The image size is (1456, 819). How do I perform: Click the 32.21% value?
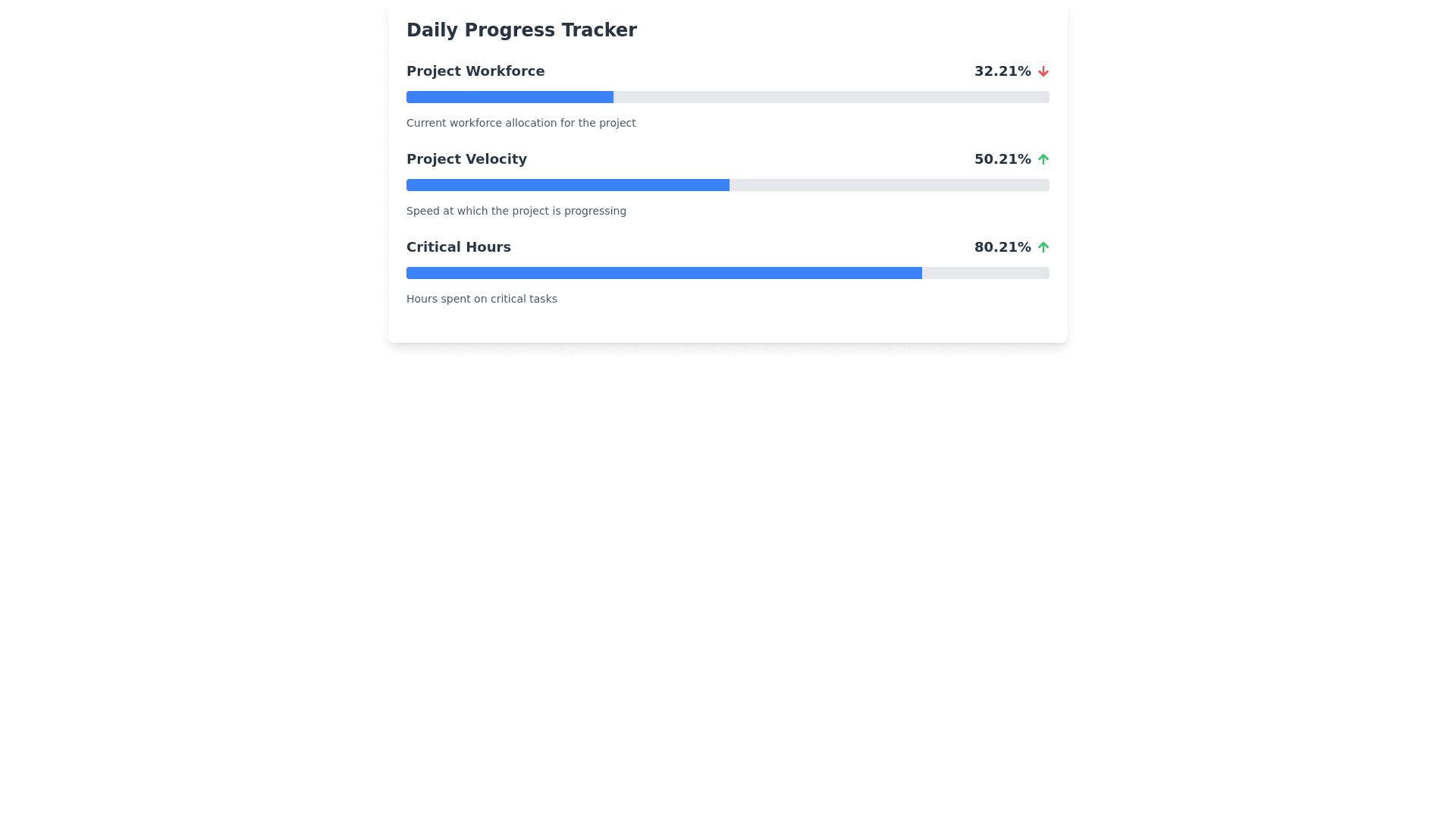coord(1002,71)
